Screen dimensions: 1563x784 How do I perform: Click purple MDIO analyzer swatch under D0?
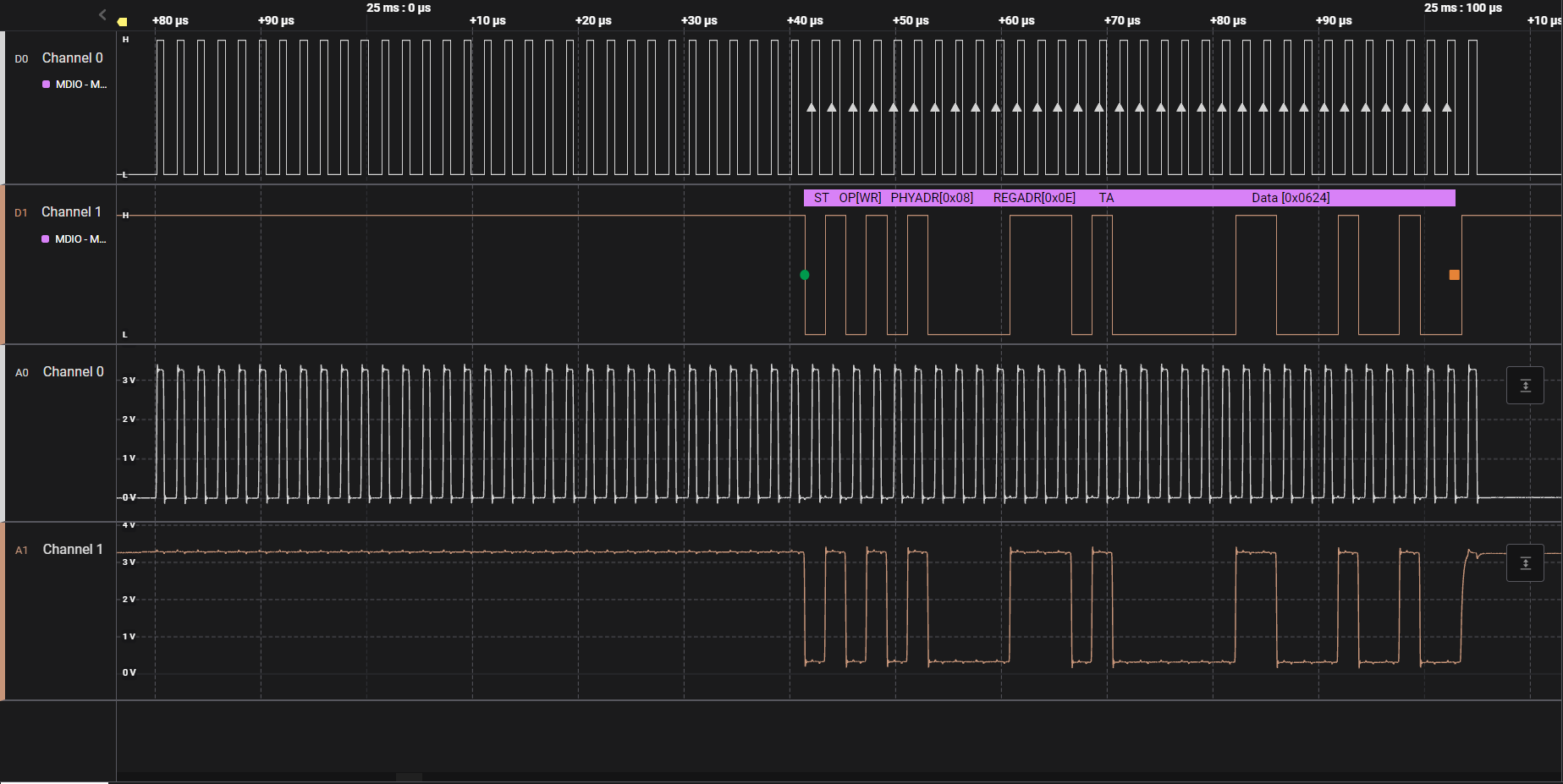tap(47, 85)
